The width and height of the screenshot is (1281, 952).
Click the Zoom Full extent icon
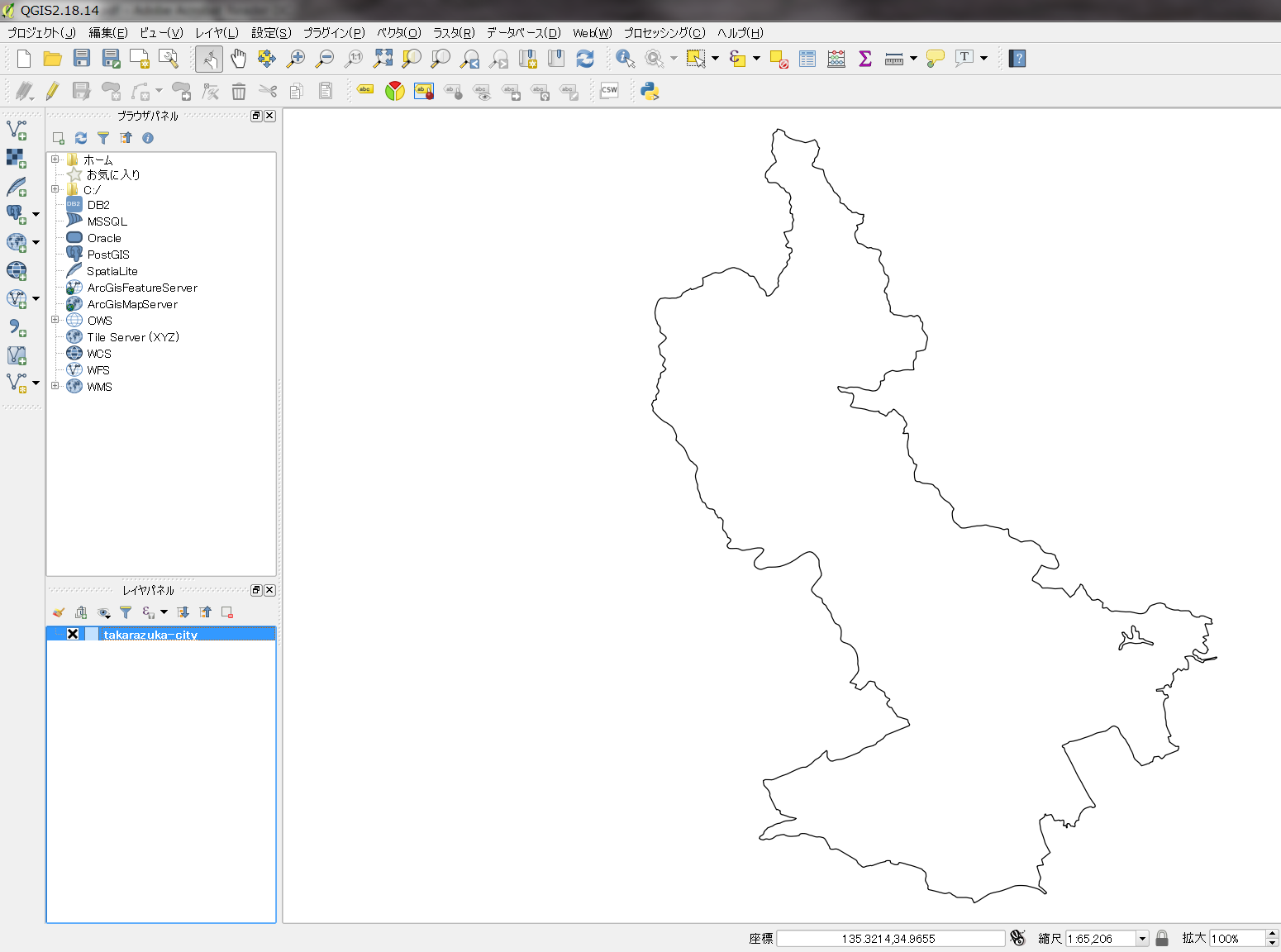point(383,58)
